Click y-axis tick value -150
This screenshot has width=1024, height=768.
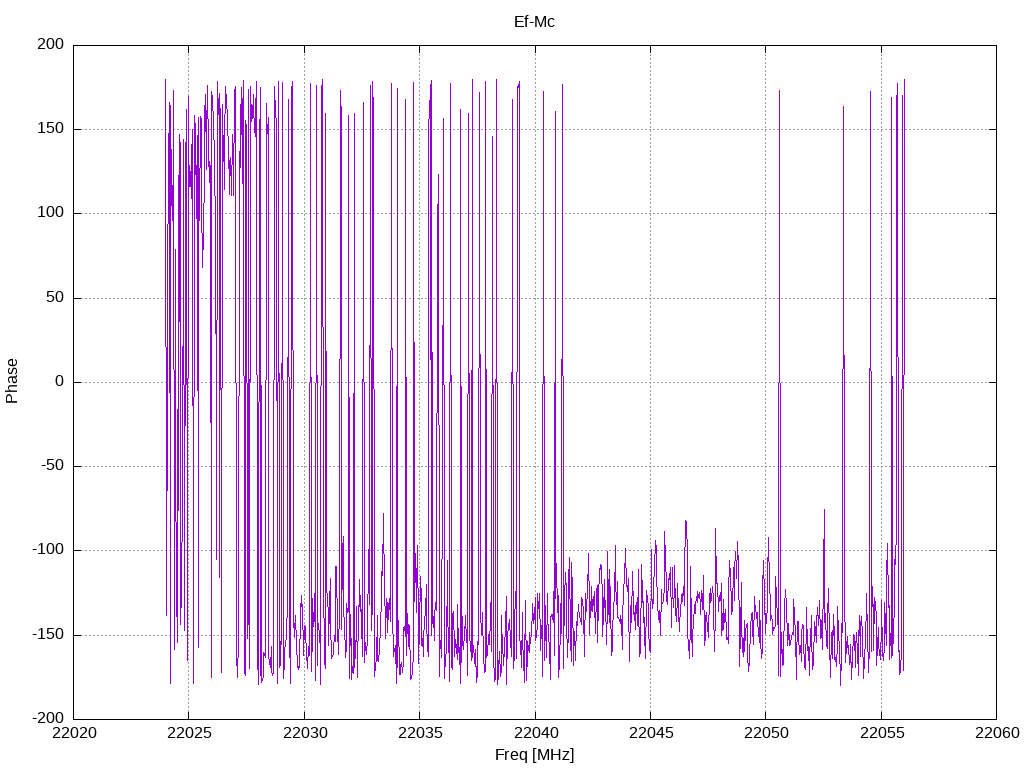48,634
